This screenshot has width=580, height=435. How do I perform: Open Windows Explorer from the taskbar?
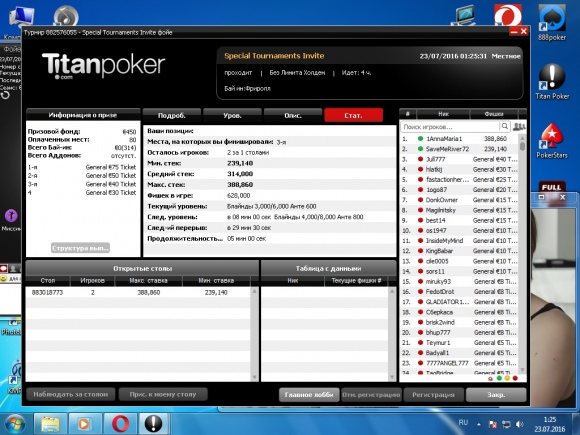[50, 424]
